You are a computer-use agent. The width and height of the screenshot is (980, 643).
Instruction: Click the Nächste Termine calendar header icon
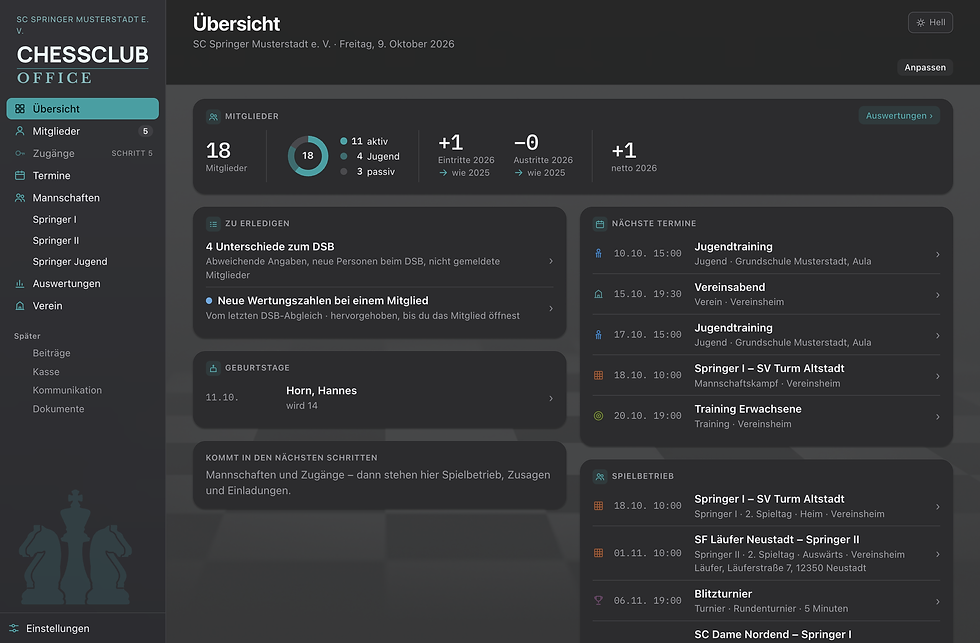pyautogui.click(x=600, y=224)
